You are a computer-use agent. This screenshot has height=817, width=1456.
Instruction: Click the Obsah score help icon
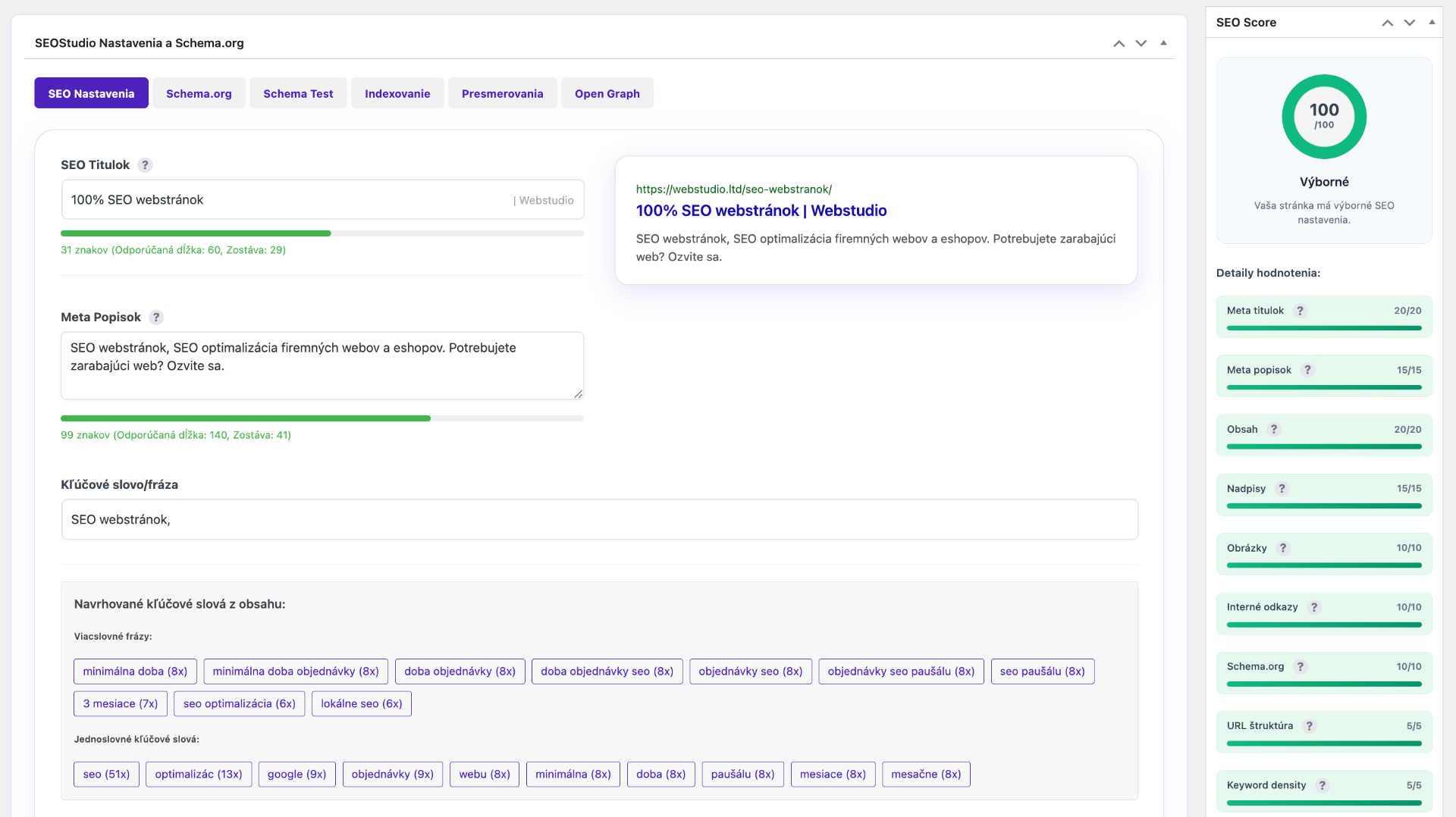[1274, 429]
